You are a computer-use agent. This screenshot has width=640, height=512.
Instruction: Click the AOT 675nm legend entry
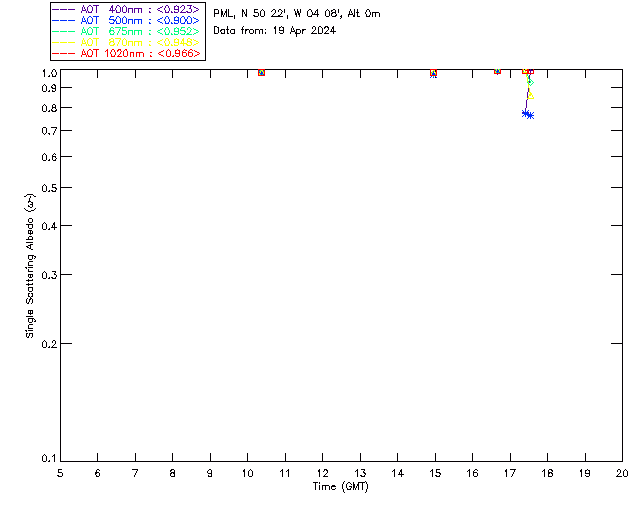click(x=126, y=31)
